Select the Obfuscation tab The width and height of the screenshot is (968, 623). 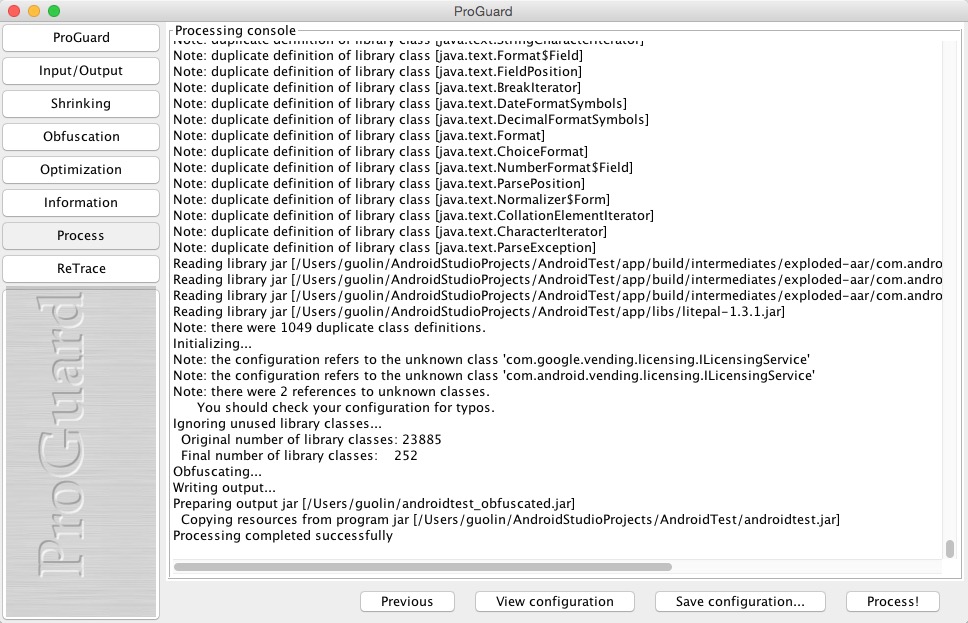81,136
